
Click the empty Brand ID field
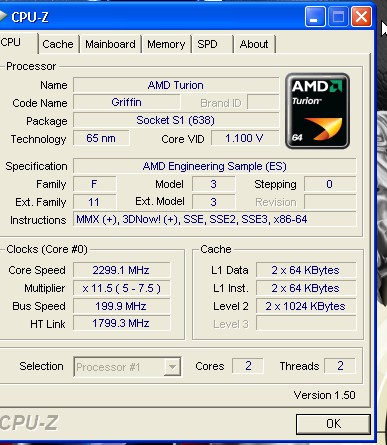coord(263,102)
